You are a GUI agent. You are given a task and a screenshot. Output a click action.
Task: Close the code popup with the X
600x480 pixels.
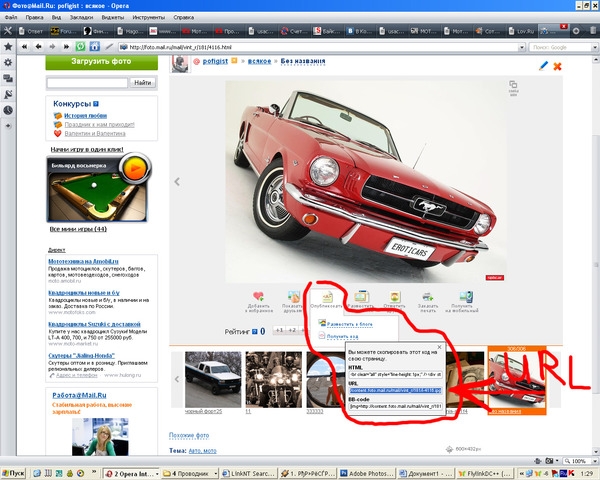pyautogui.click(x=439, y=347)
